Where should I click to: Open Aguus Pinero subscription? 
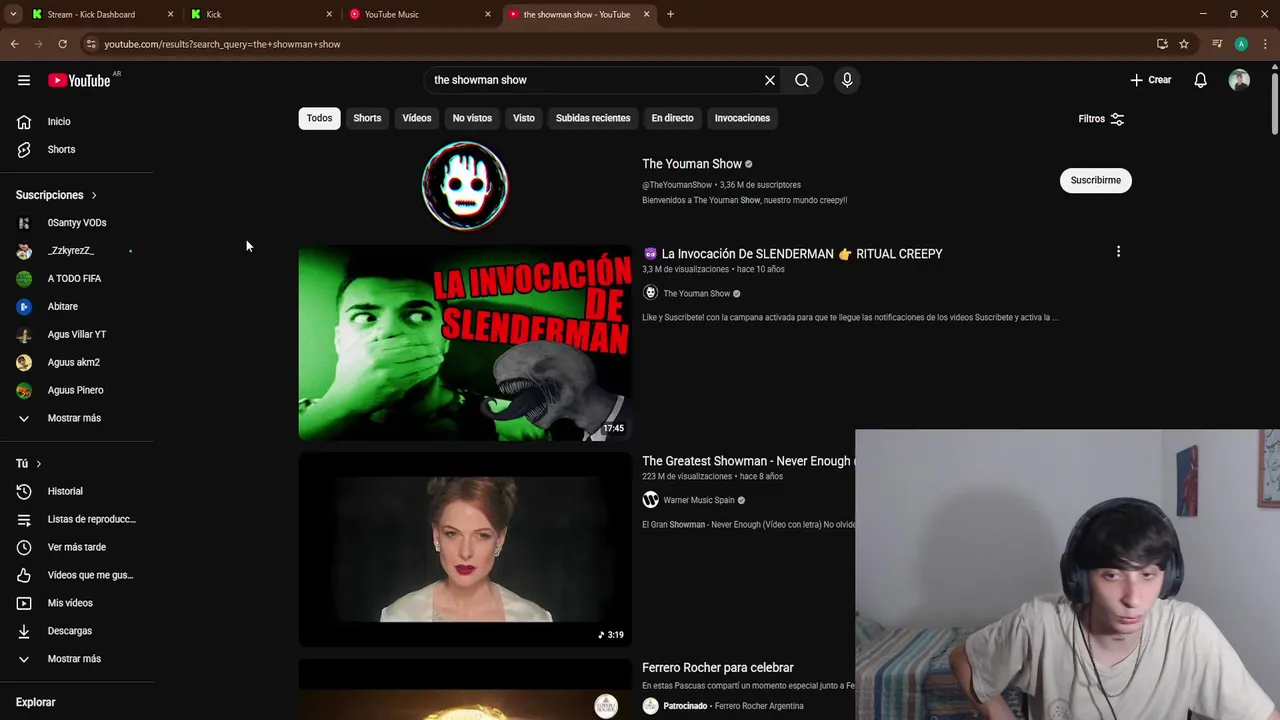pos(77,390)
